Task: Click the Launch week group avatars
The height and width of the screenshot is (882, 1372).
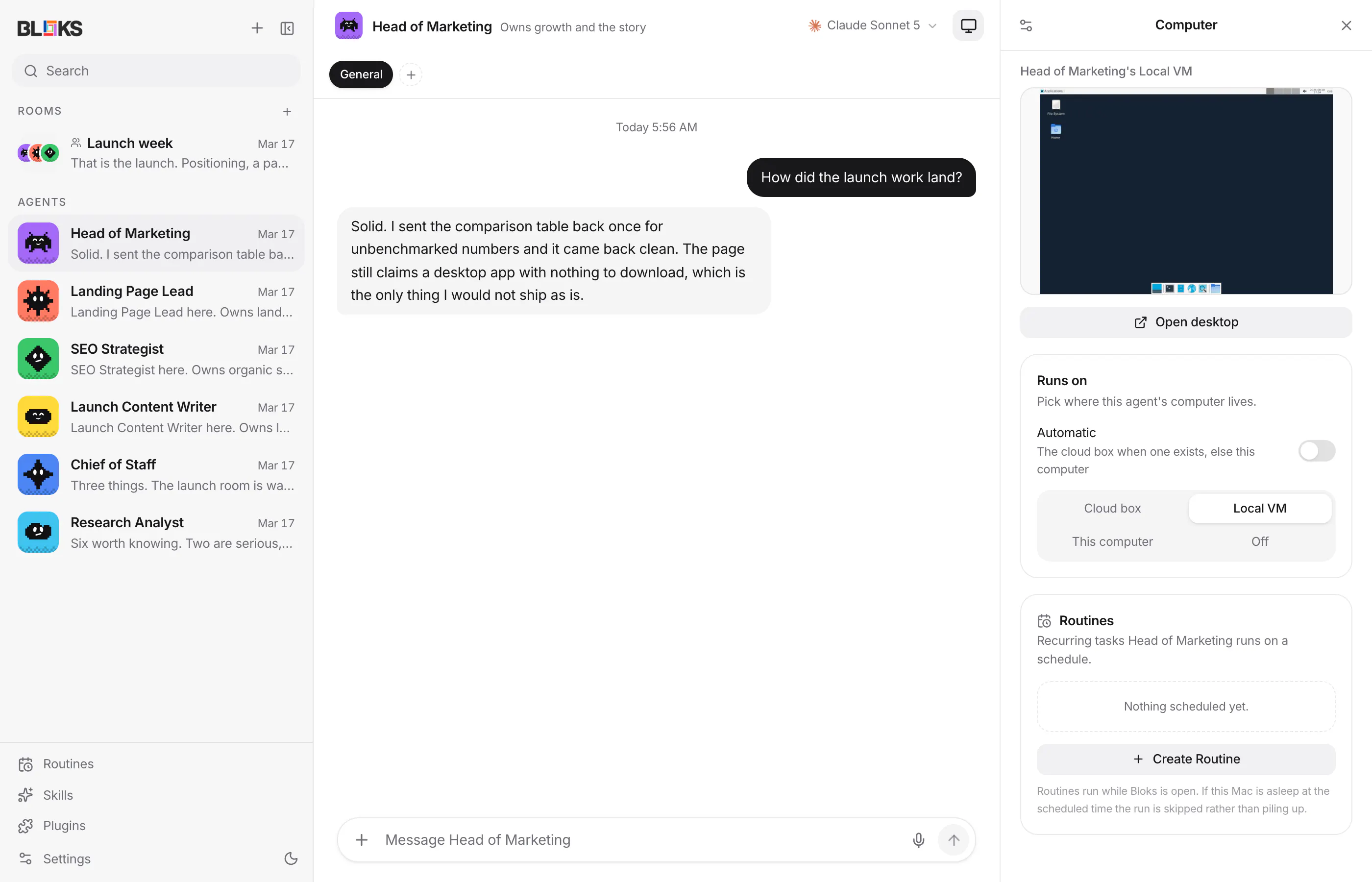Action: tap(38, 153)
